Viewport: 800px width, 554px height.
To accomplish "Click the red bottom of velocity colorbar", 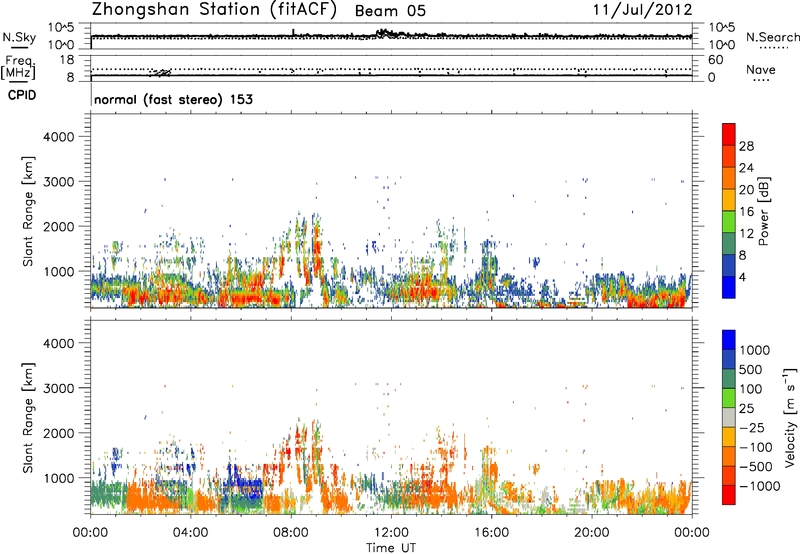I will (x=729, y=495).
